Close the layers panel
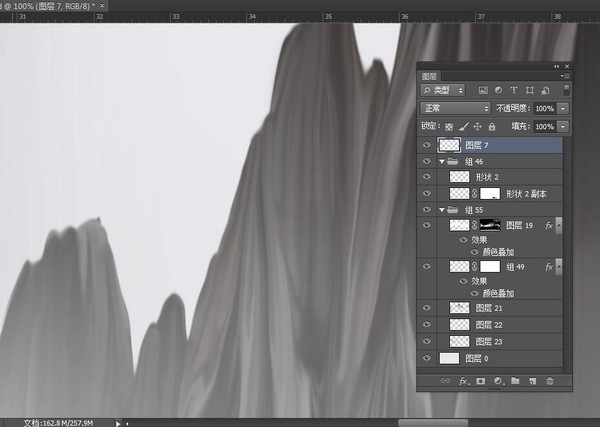The height and width of the screenshot is (427, 600). coord(567,66)
